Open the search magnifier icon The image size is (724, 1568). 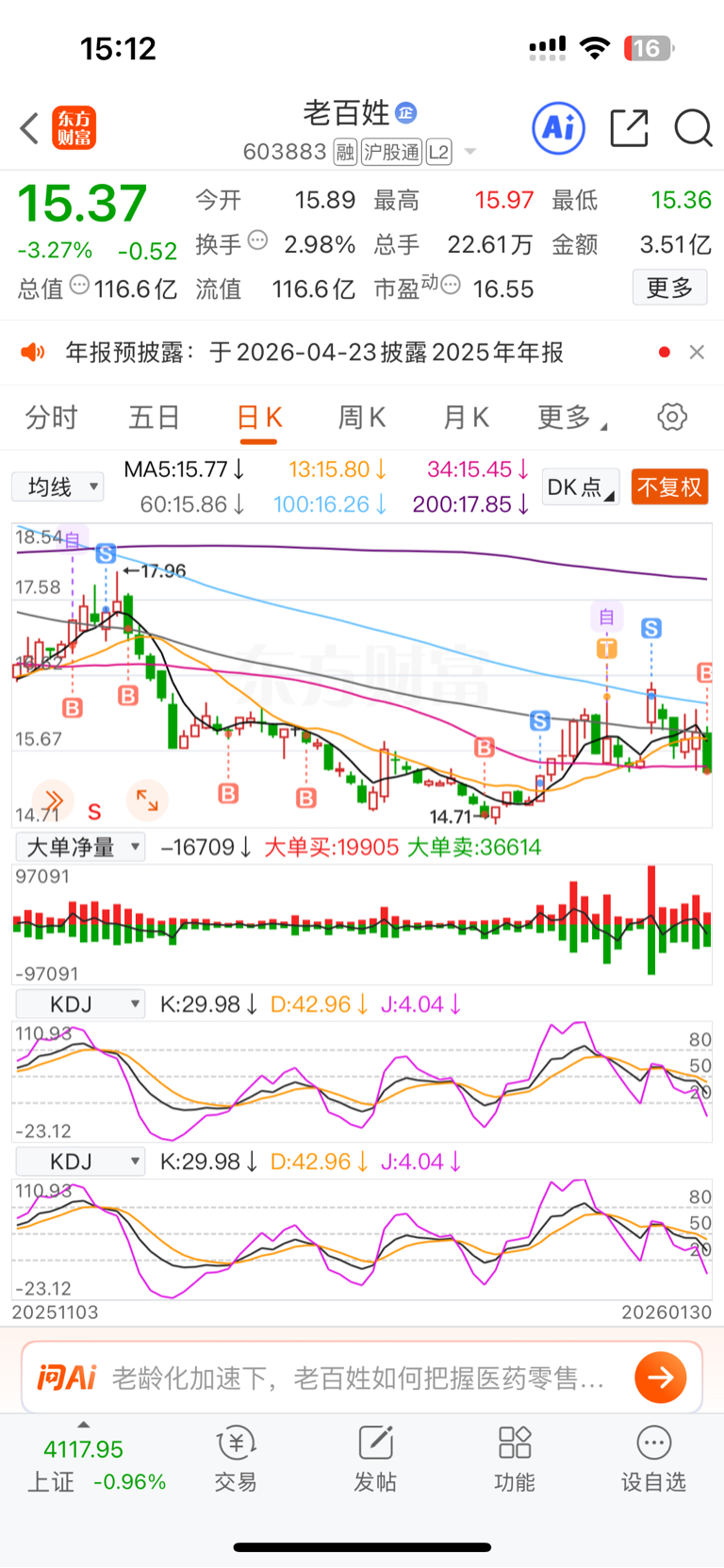tap(693, 128)
